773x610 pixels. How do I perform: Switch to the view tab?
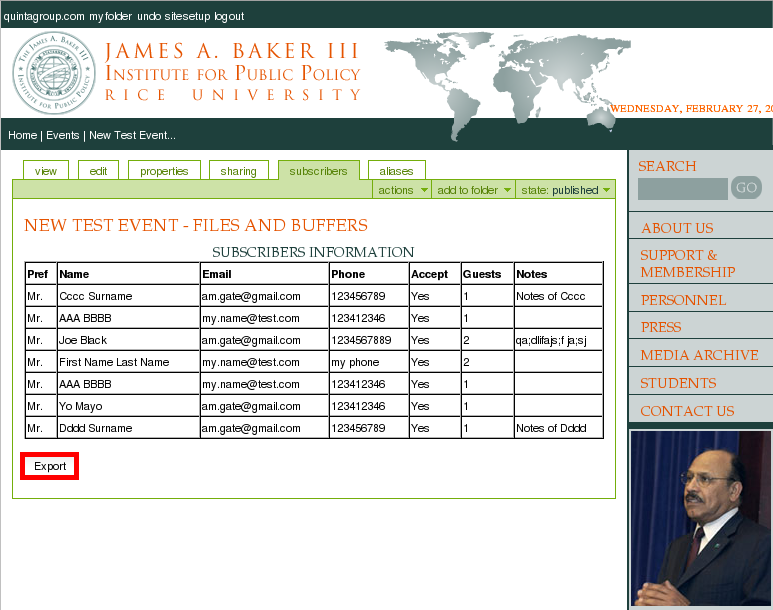[46, 171]
